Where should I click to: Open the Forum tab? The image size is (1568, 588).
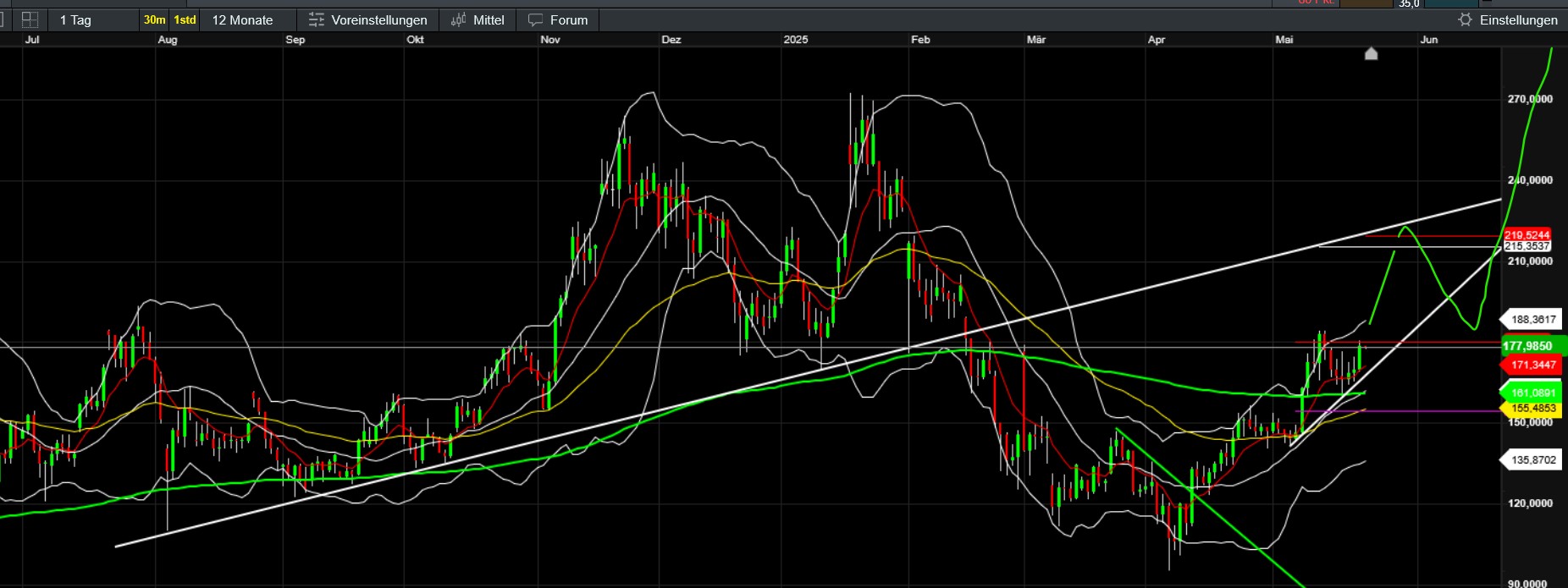568,19
